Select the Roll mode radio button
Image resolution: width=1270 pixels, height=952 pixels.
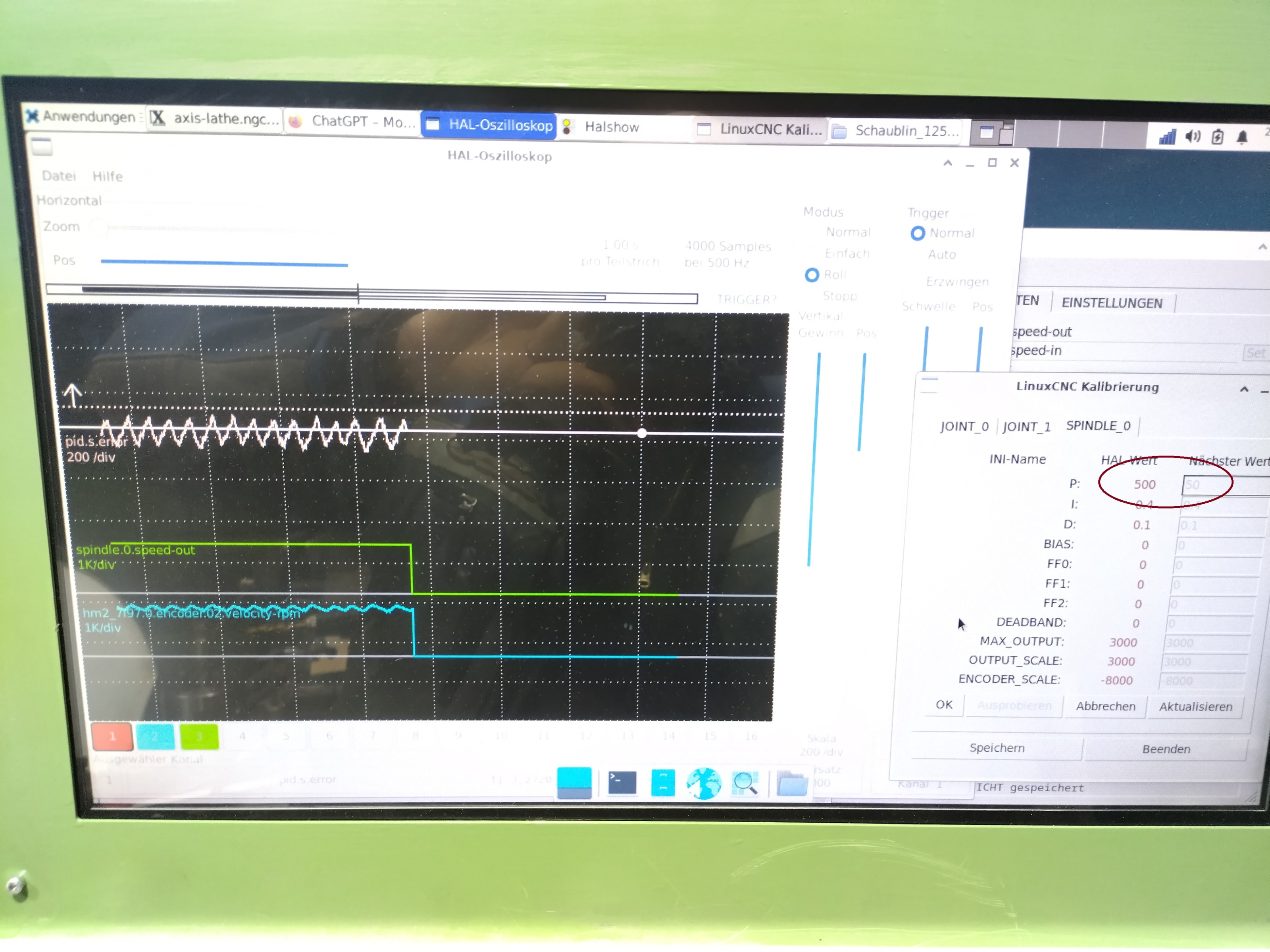tap(811, 275)
